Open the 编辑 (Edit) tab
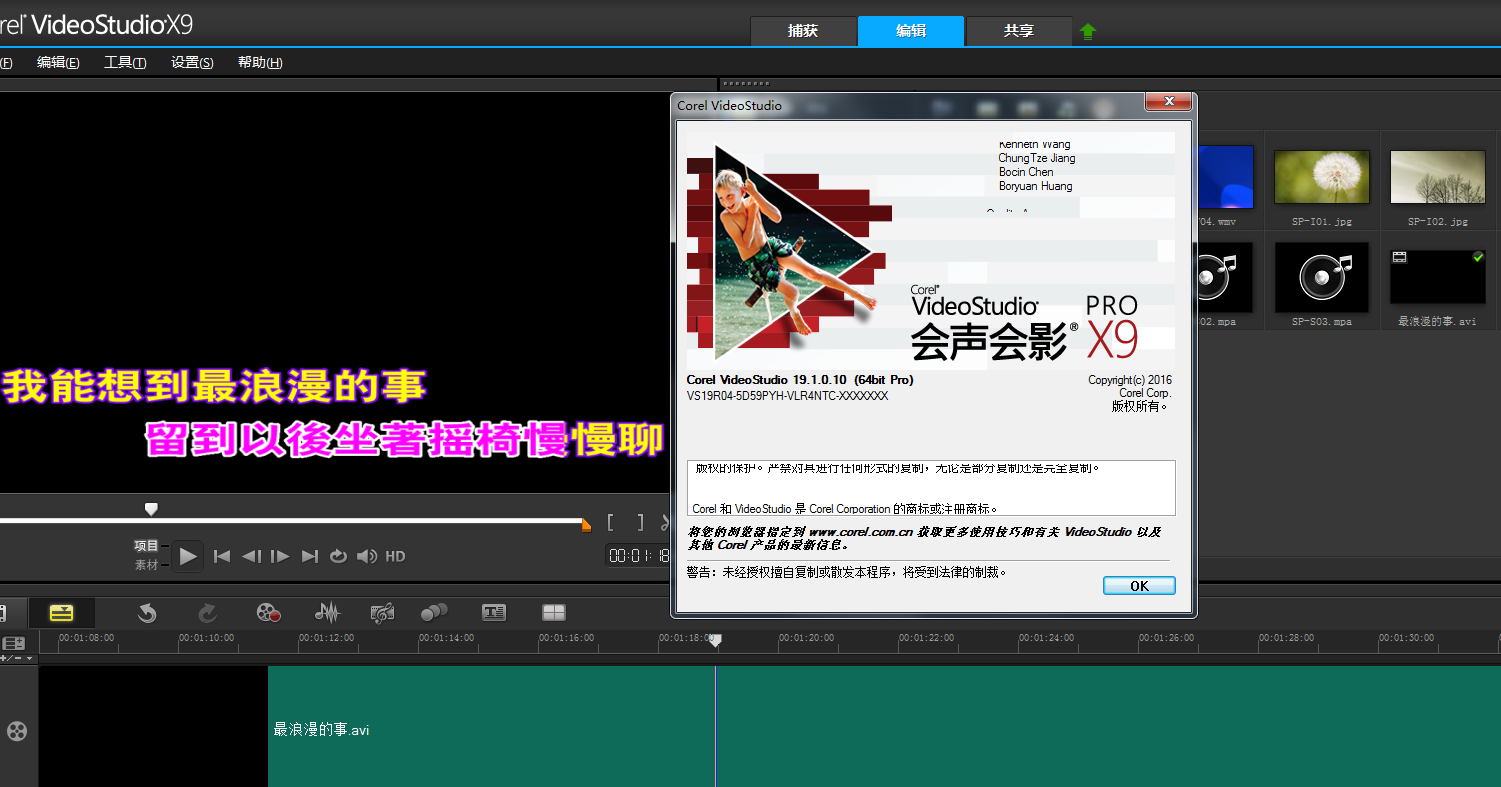 [911, 31]
